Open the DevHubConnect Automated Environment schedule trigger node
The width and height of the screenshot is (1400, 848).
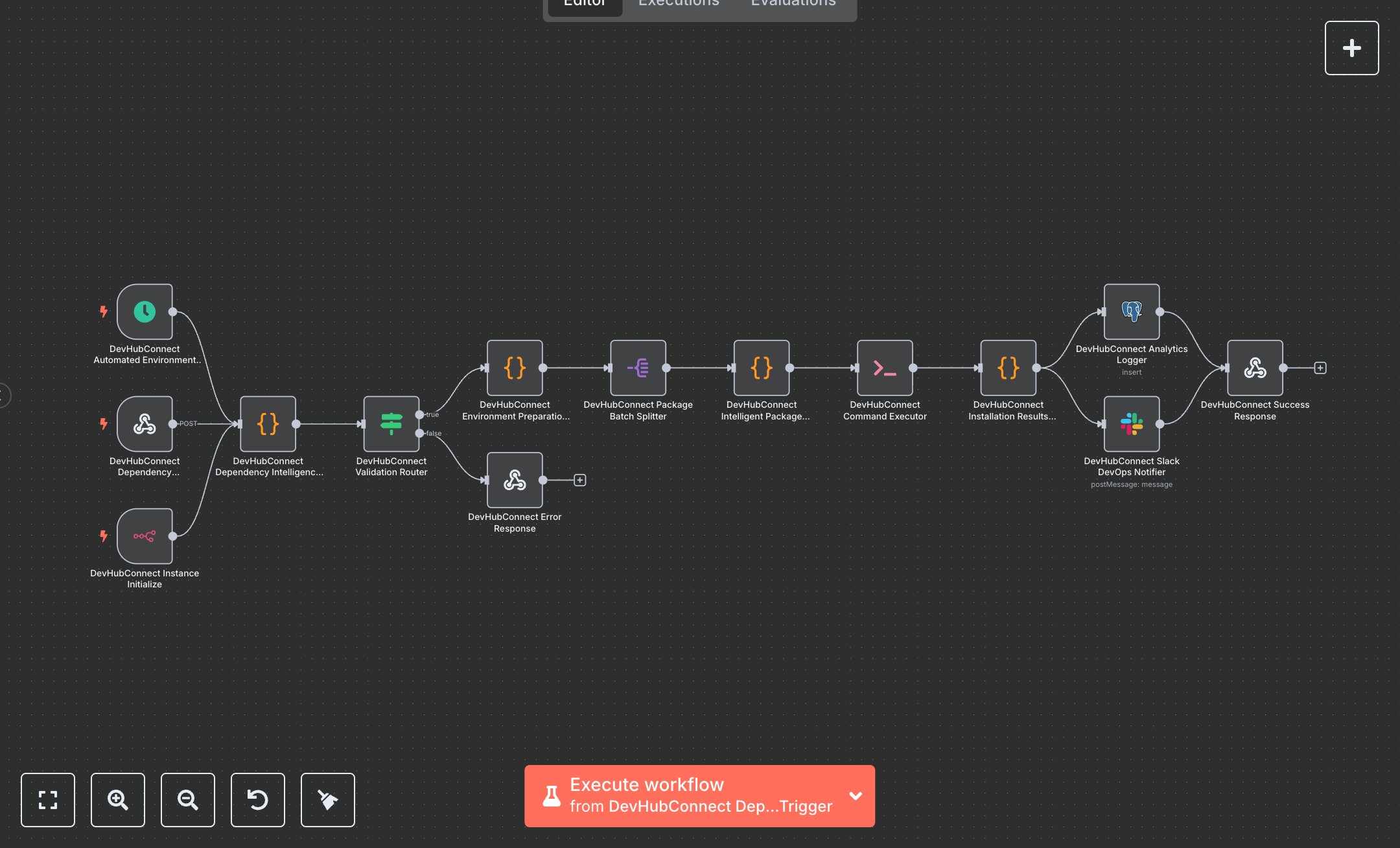click(145, 312)
